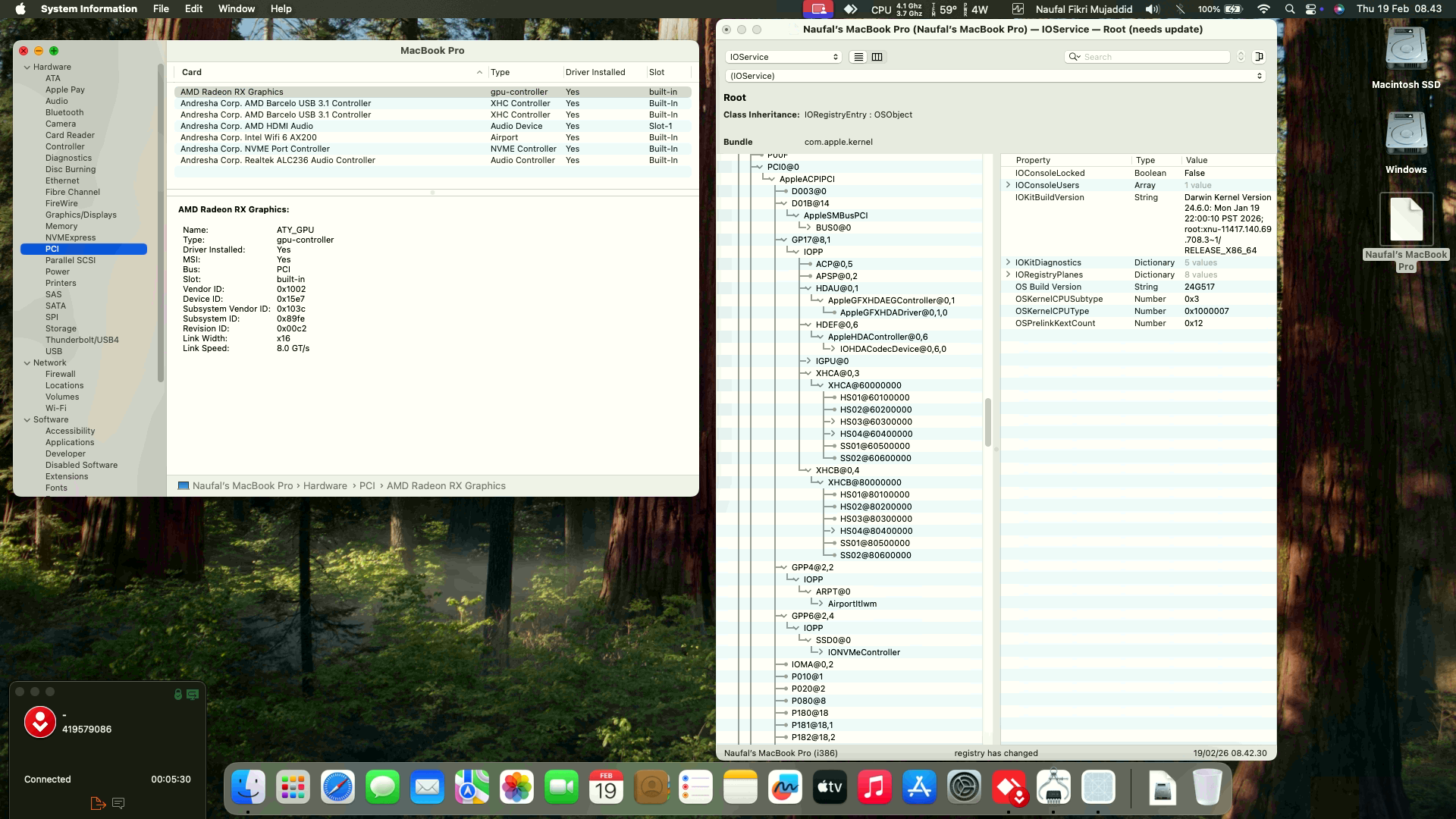The width and height of the screenshot is (1456, 819).
Task: Open AnyDesk chat icon in session panel
Action: [x=118, y=803]
